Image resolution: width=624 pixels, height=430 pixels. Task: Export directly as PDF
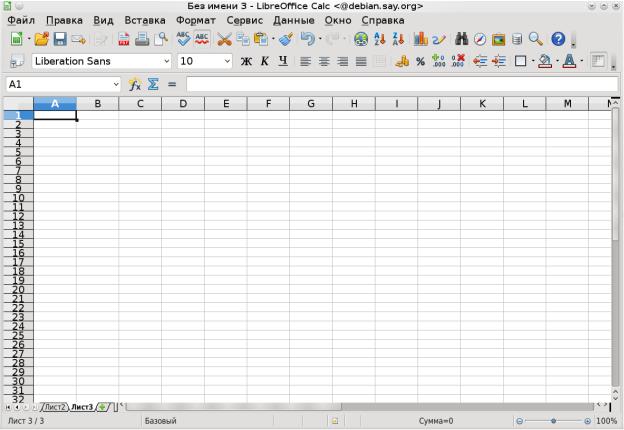coord(123,39)
